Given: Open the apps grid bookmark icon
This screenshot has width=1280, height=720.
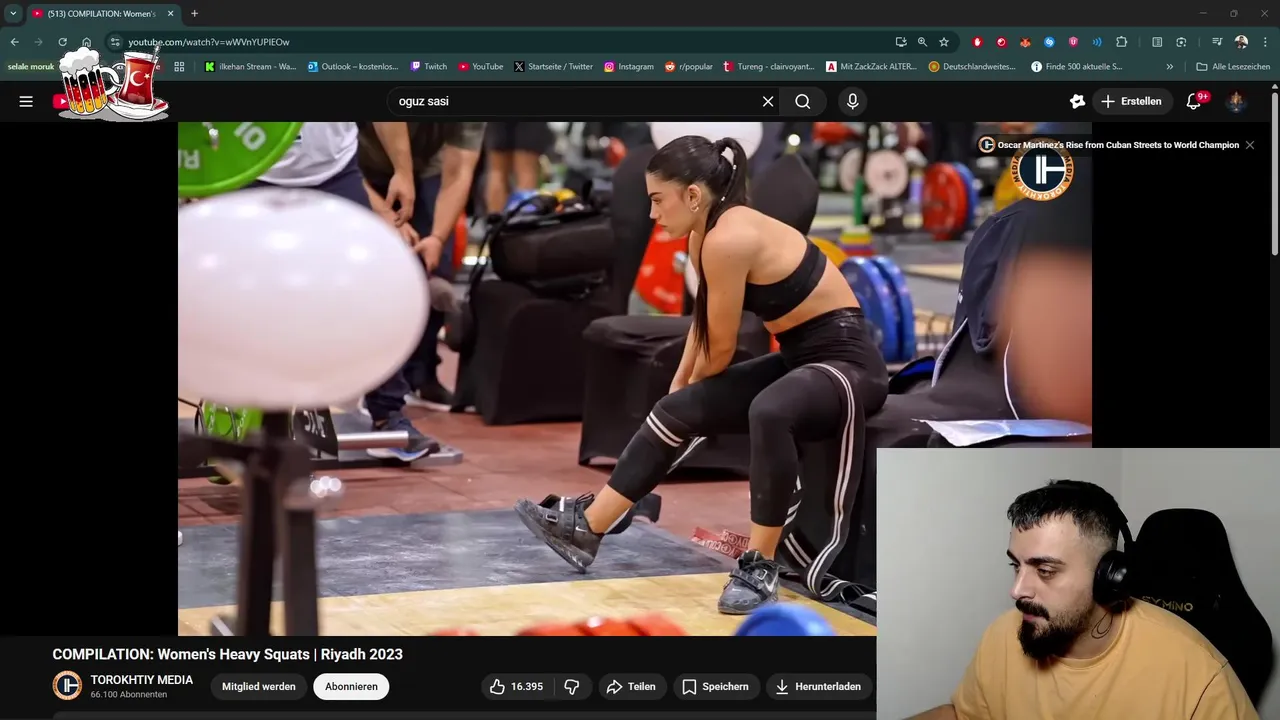Looking at the screenshot, I should [179, 67].
